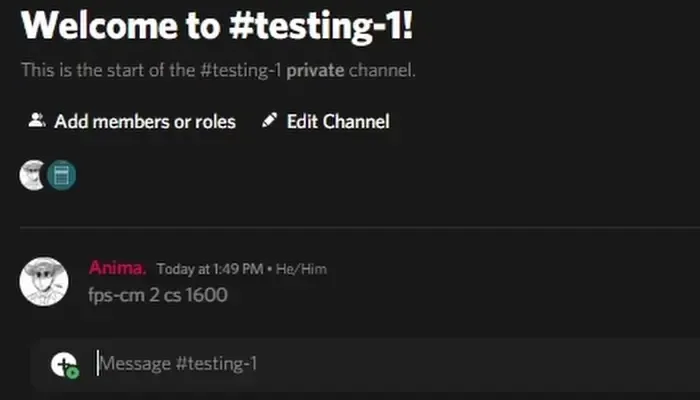Image resolution: width=700 pixels, height=400 pixels.
Task: Click the teal calculator bot avatar
Action: point(61,175)
